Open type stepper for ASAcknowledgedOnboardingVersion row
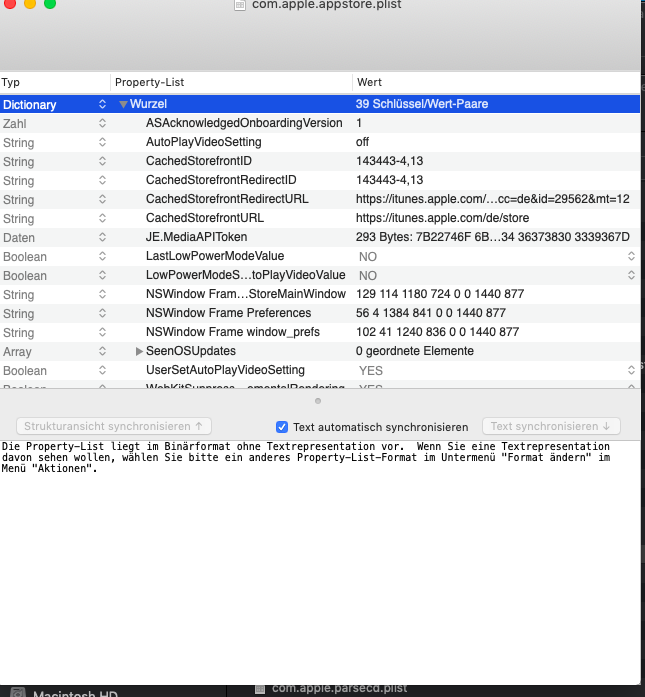 pyautogui.click(x=102, y=123)
